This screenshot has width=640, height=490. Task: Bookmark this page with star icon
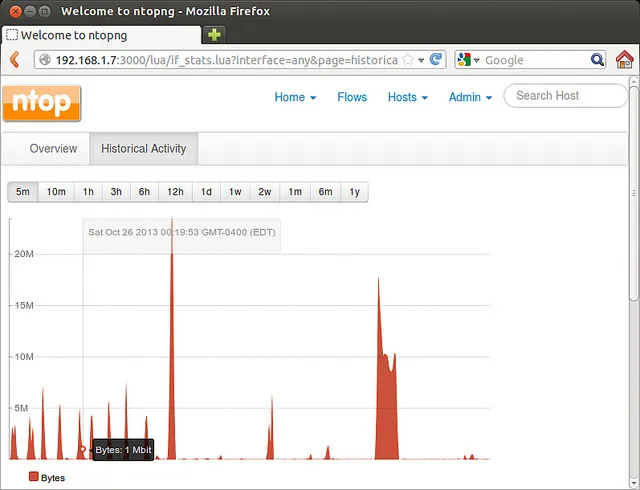tap(407, 60)
